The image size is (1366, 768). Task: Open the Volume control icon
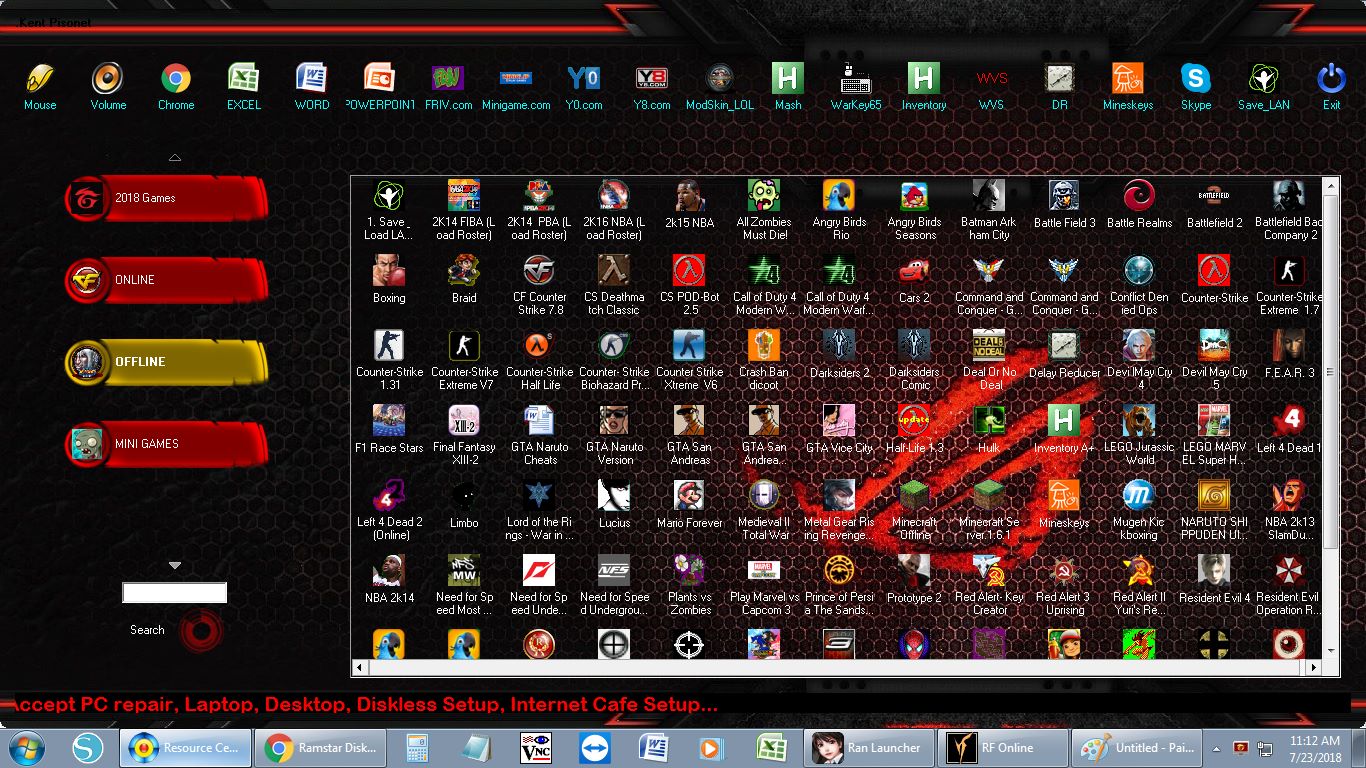tap(108, 86)
